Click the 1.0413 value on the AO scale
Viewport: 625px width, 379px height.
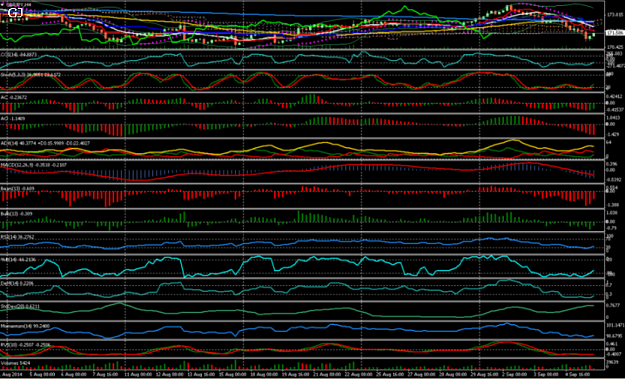click(x=614, y=118)
